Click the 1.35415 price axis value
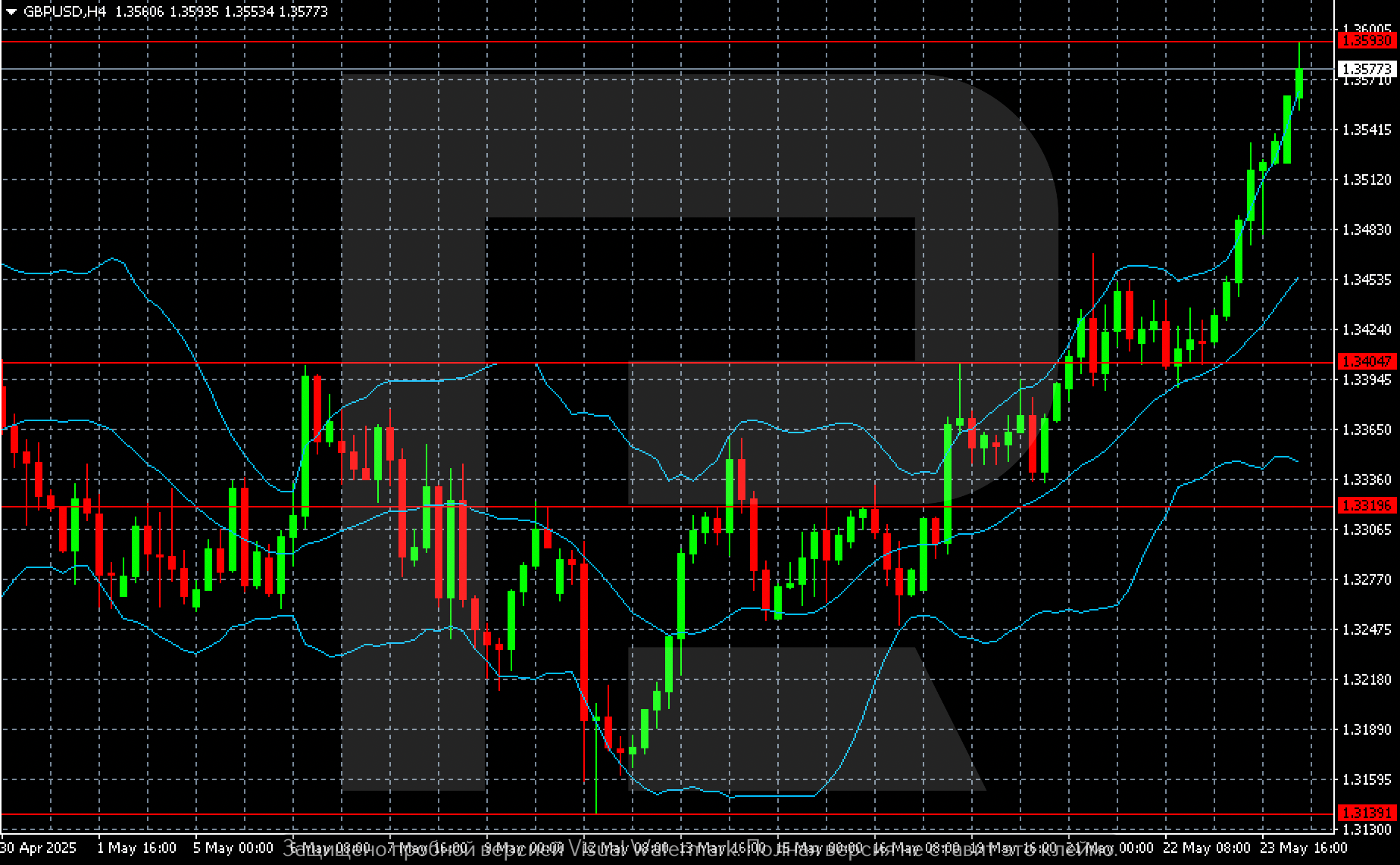This screenshot has width=1400, height=865. point(1367,130)
